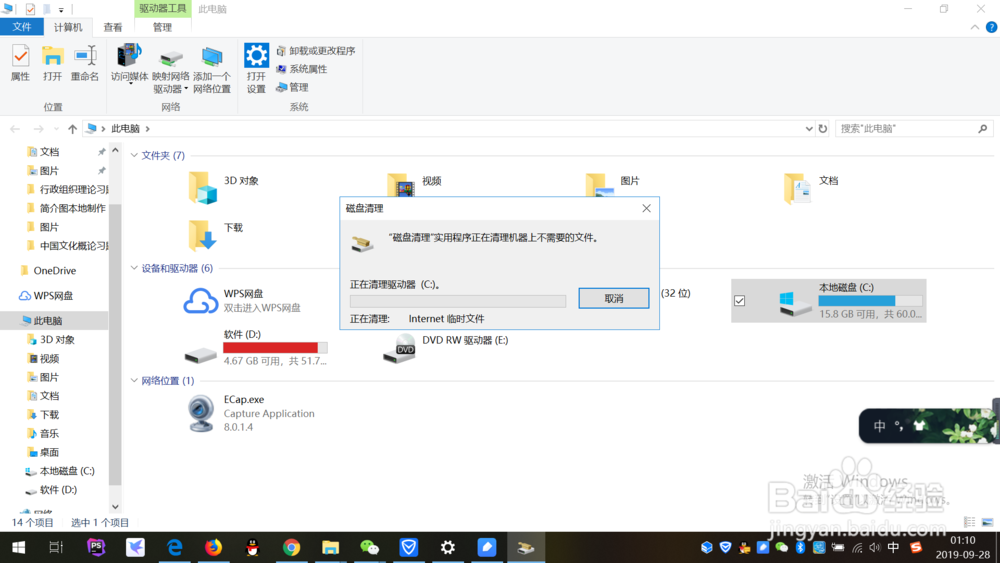
Task: Click the 软件 (D:) red capacity bar
Action: (x=275, y=347)
